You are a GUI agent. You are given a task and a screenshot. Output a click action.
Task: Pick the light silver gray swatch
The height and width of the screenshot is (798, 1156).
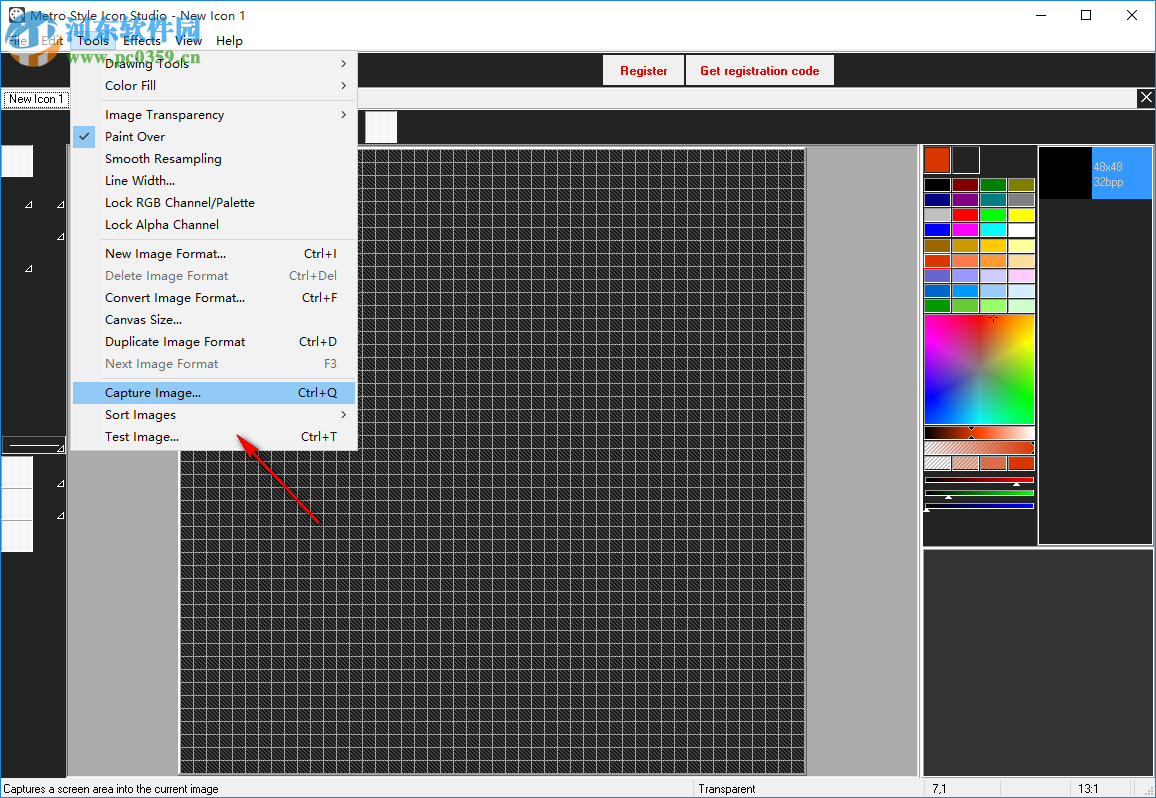[x=937, y=215]
